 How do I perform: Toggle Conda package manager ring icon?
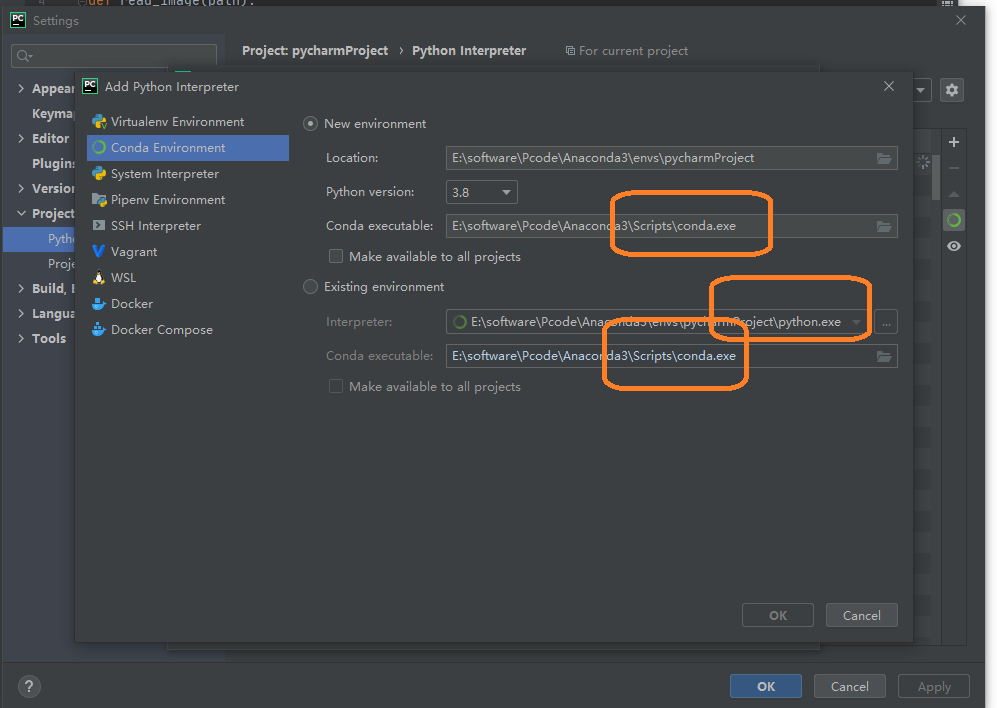(954, 220)
